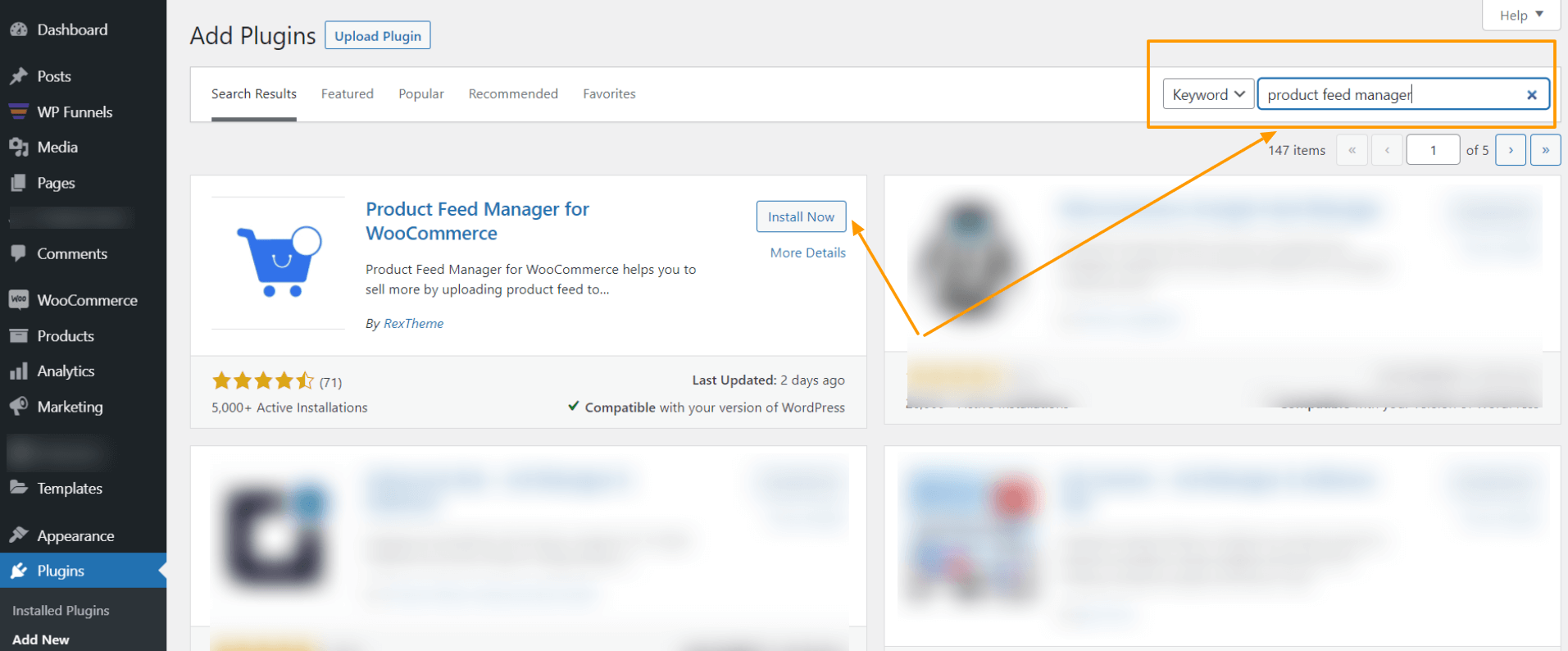Go to next results page
This screenshot has height=651, width=1568.
coord(1511,150)
